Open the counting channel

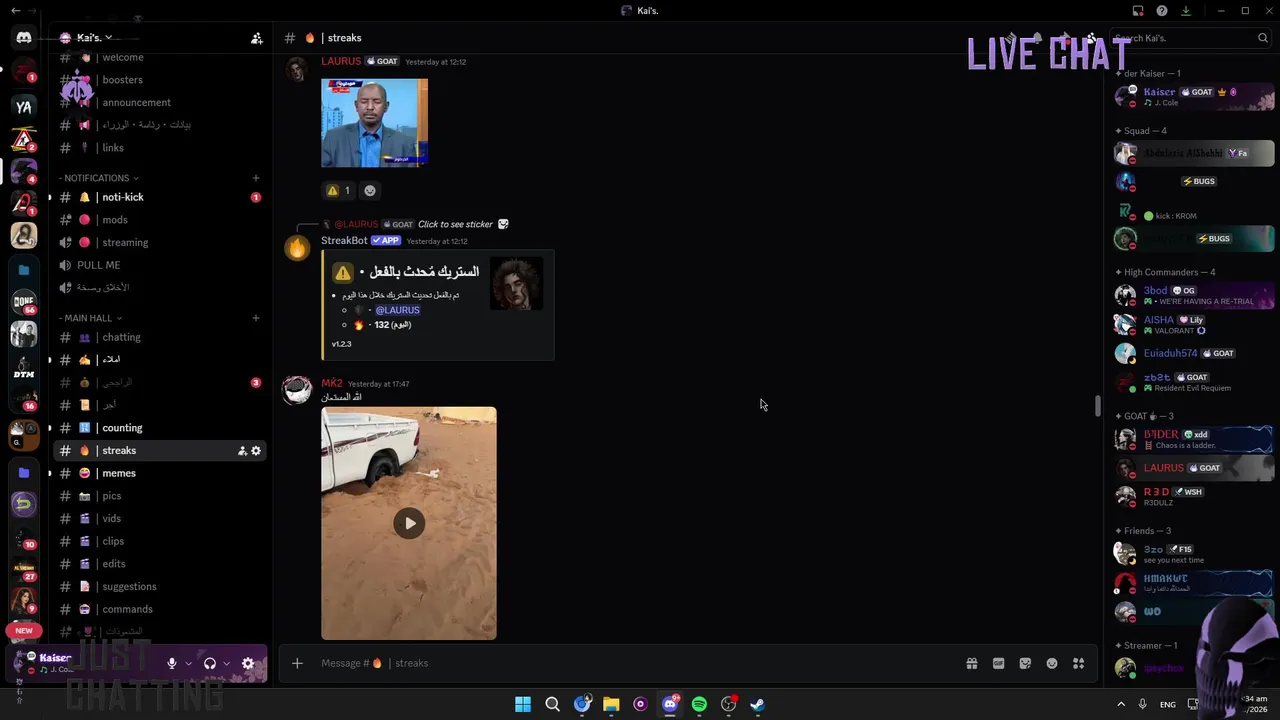click(x=160, y=428)
